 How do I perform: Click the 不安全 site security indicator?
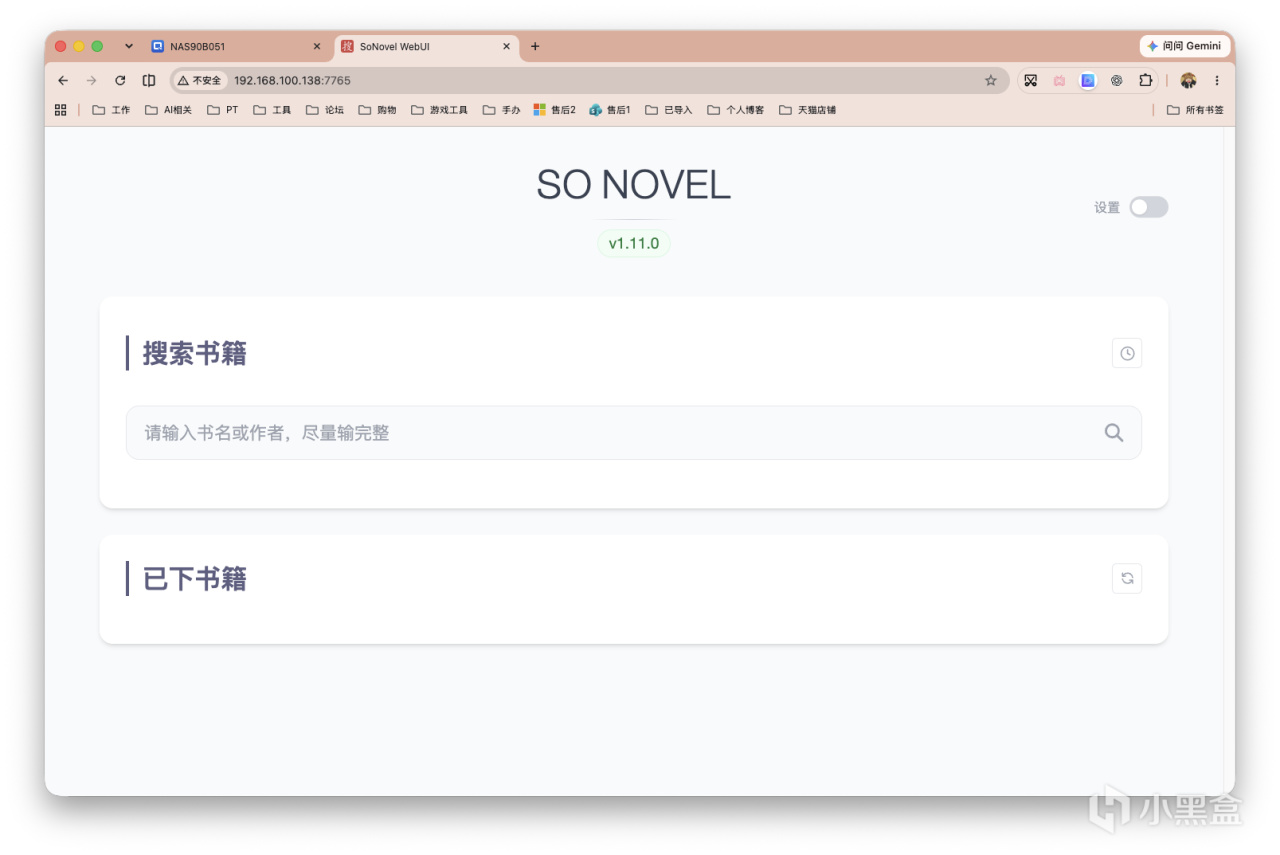tap(199, 80)
